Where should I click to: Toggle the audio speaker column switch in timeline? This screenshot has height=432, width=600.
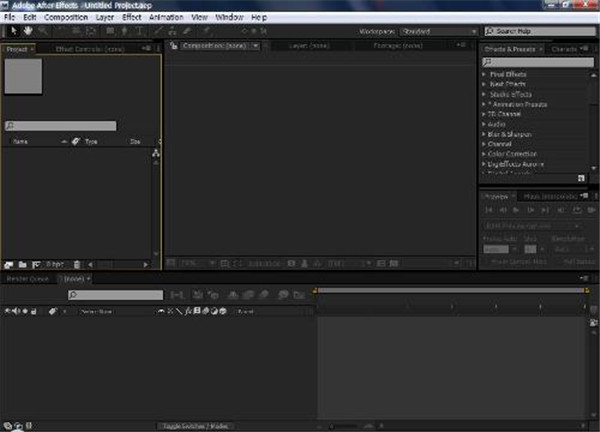(17, 312)
